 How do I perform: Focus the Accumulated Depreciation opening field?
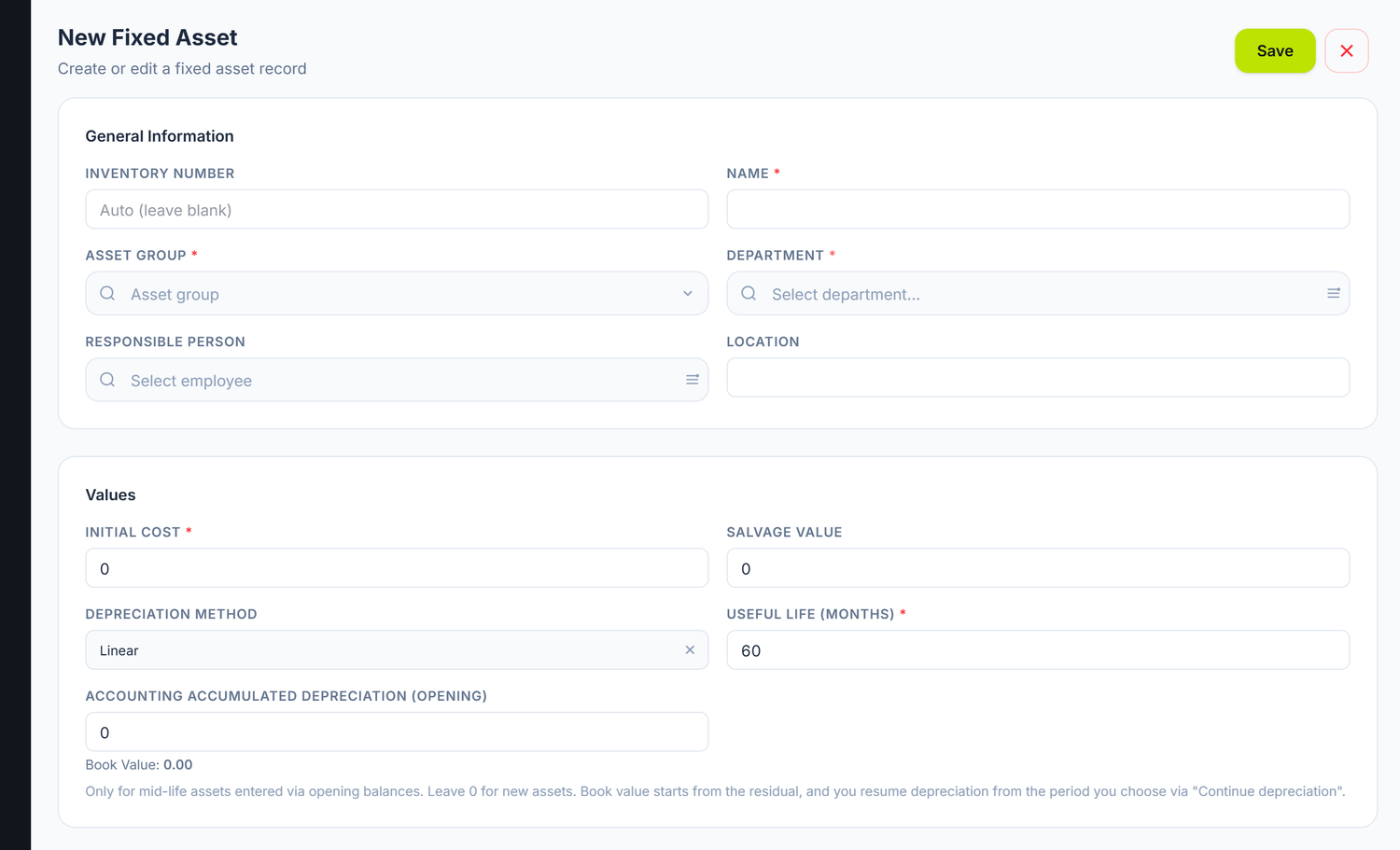pyautogui.click(x=397, y=732)
